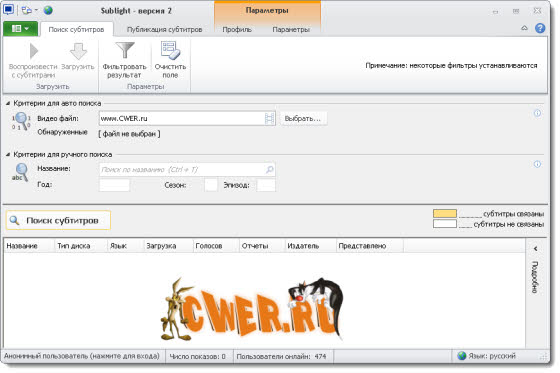Click info icon for auto search criteria

(537, 113)
